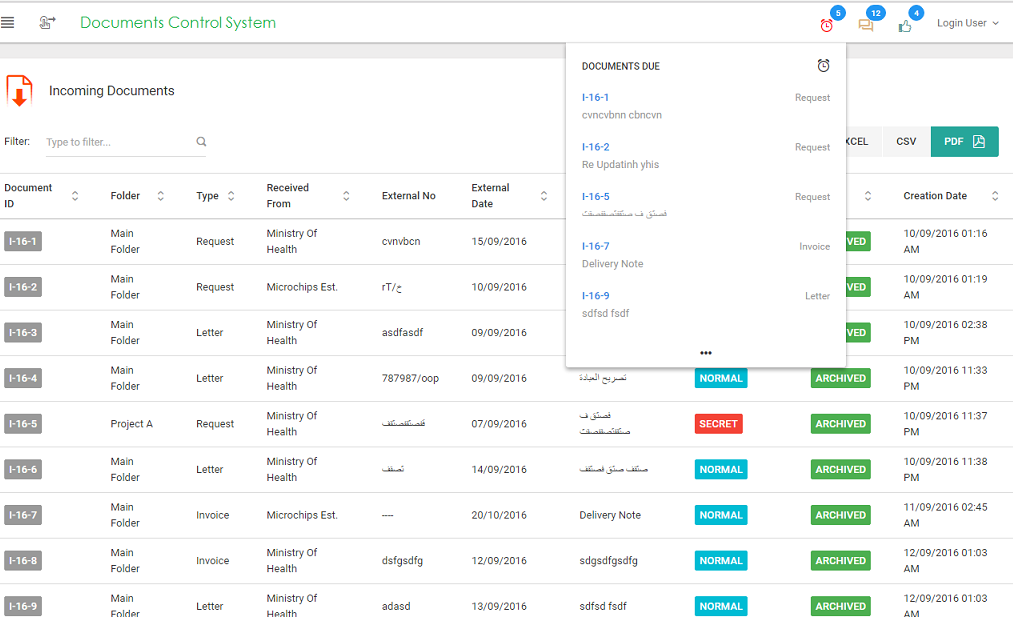The height and width of the screenshot is (617, 1013).
Task: Click the Incoming Documents download icon
Action: tap(19, 91)
